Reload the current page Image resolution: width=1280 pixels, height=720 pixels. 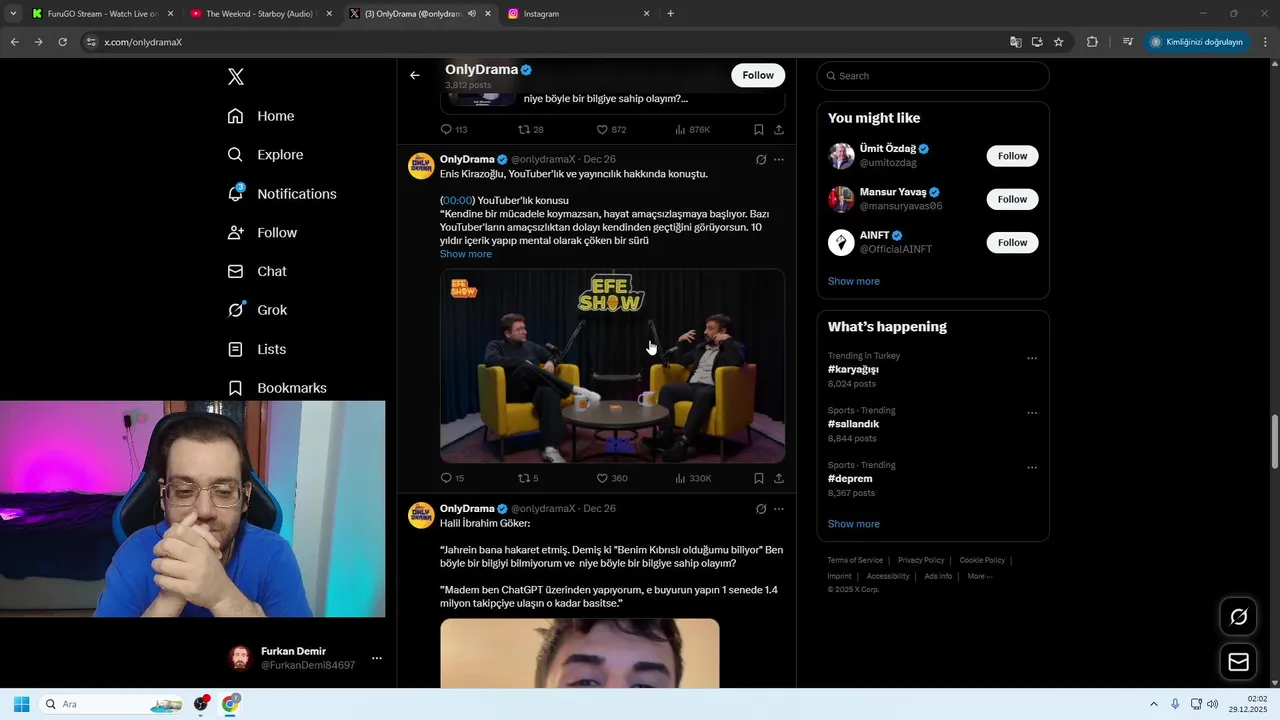coord(62,42)
